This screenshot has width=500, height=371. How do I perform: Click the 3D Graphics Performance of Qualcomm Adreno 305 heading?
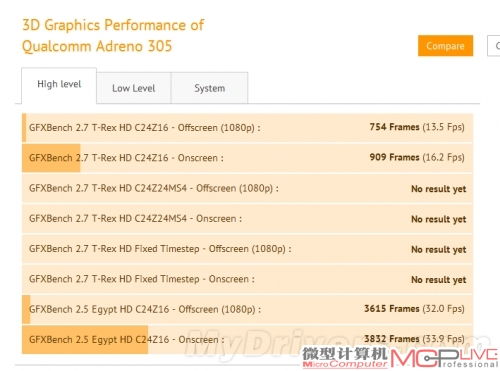coord(113,36)
